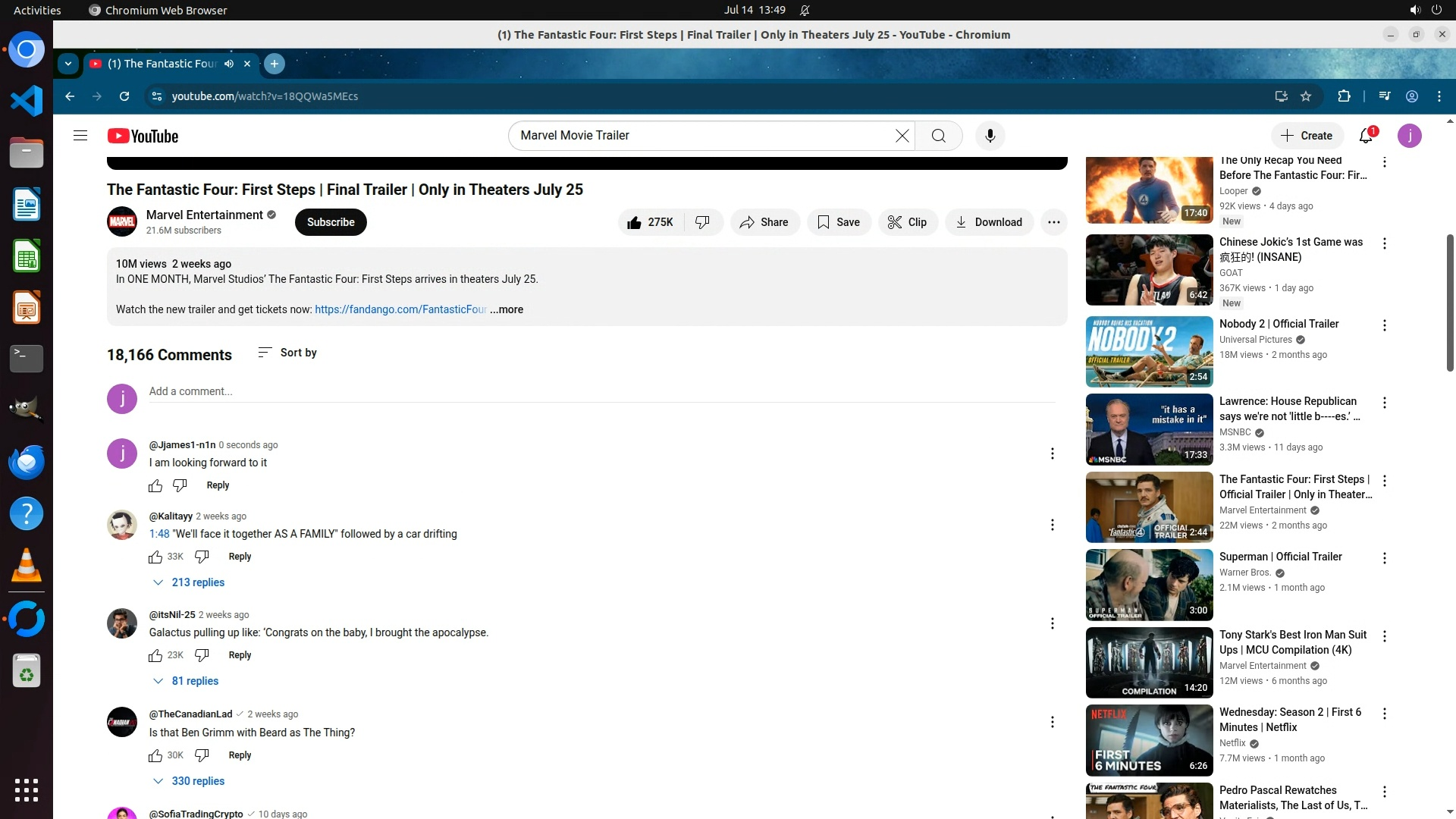Click the page vertical scrollbar thumb
1456x819 pixels.
pyautogui.click(x=1450, y=303)
